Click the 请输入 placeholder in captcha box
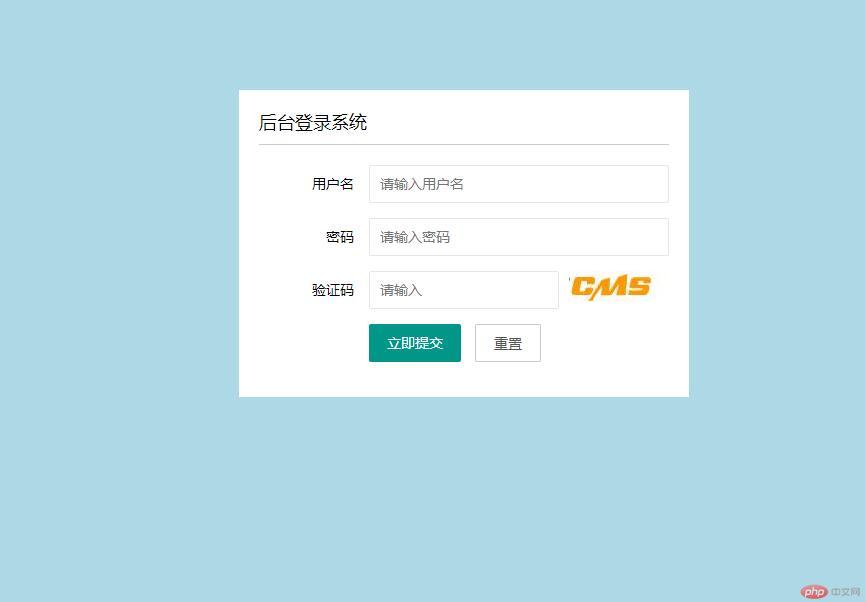The image size is (865, 602). point(401,290)
